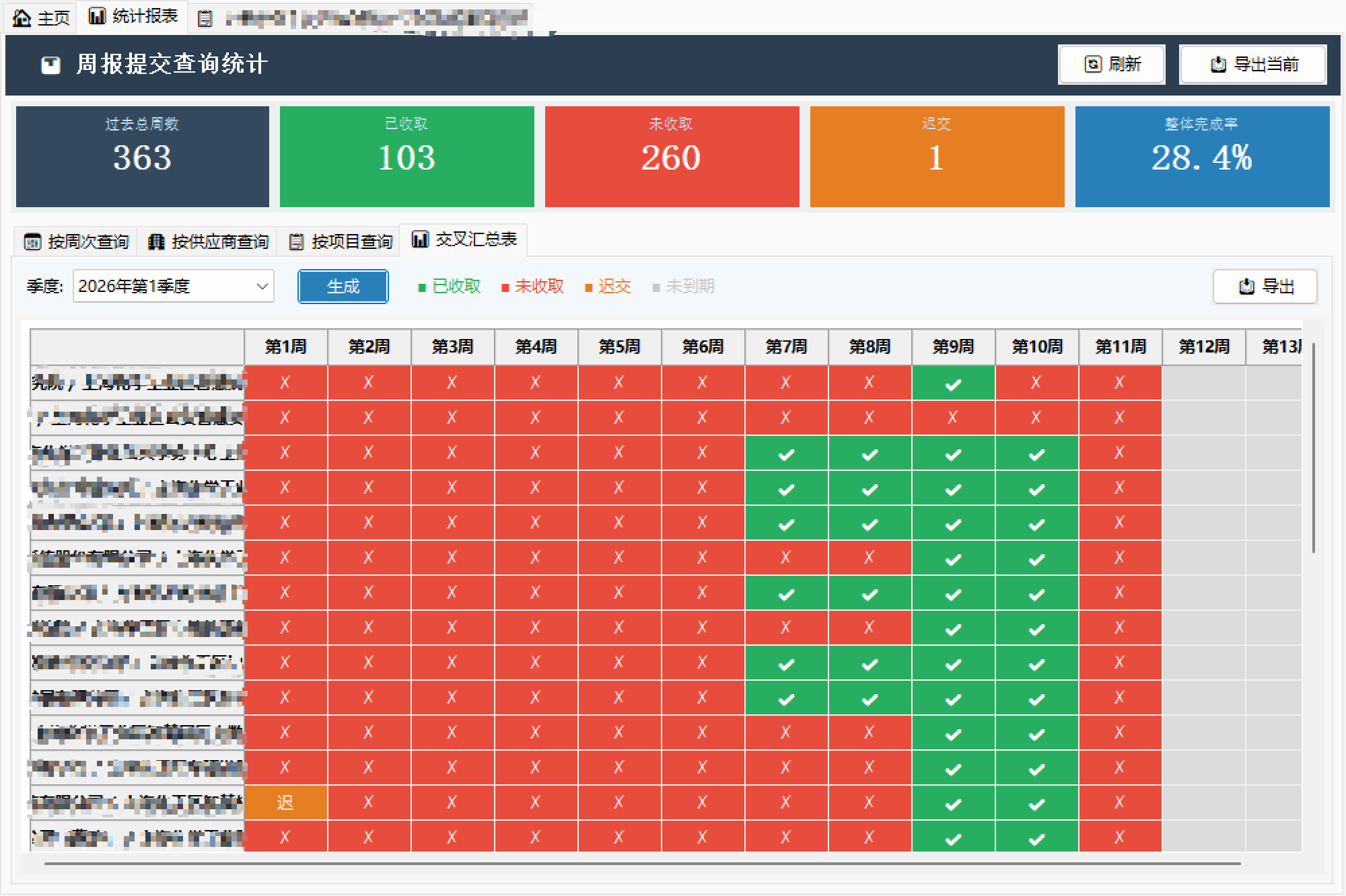
Task: Click the dropdown arrow beside 2026年第1季度
Action: [x=262, y=287]
